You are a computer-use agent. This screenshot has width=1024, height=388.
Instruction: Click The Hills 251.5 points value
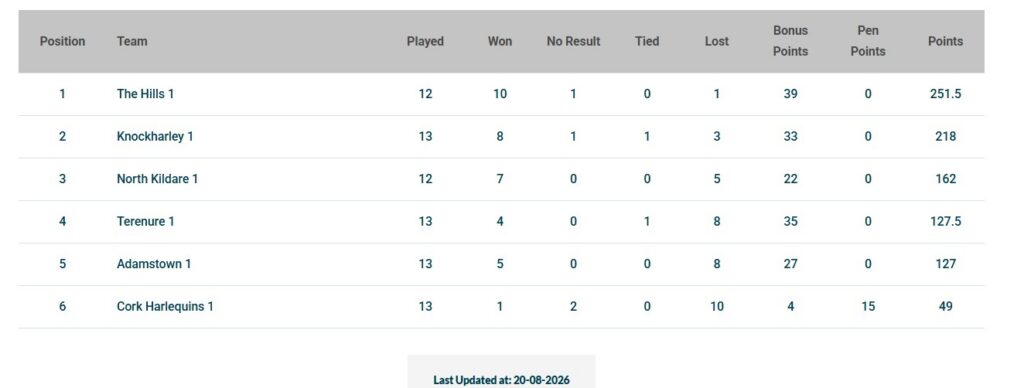tap(945, 94)
